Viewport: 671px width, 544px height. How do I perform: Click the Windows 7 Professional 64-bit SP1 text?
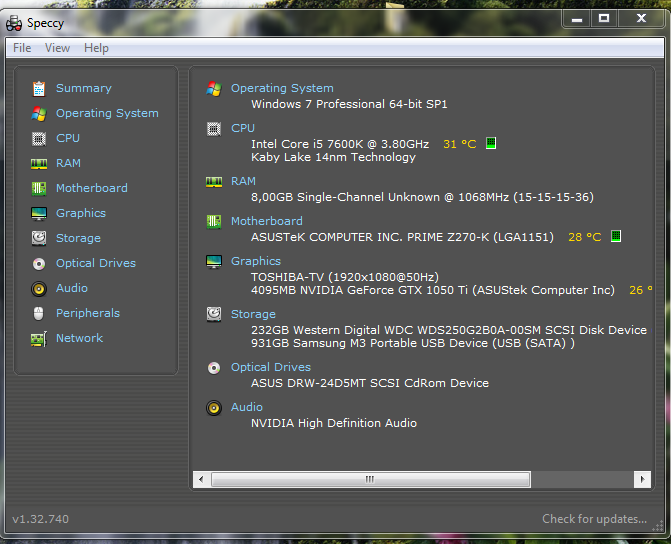click(x=349, y=104)
